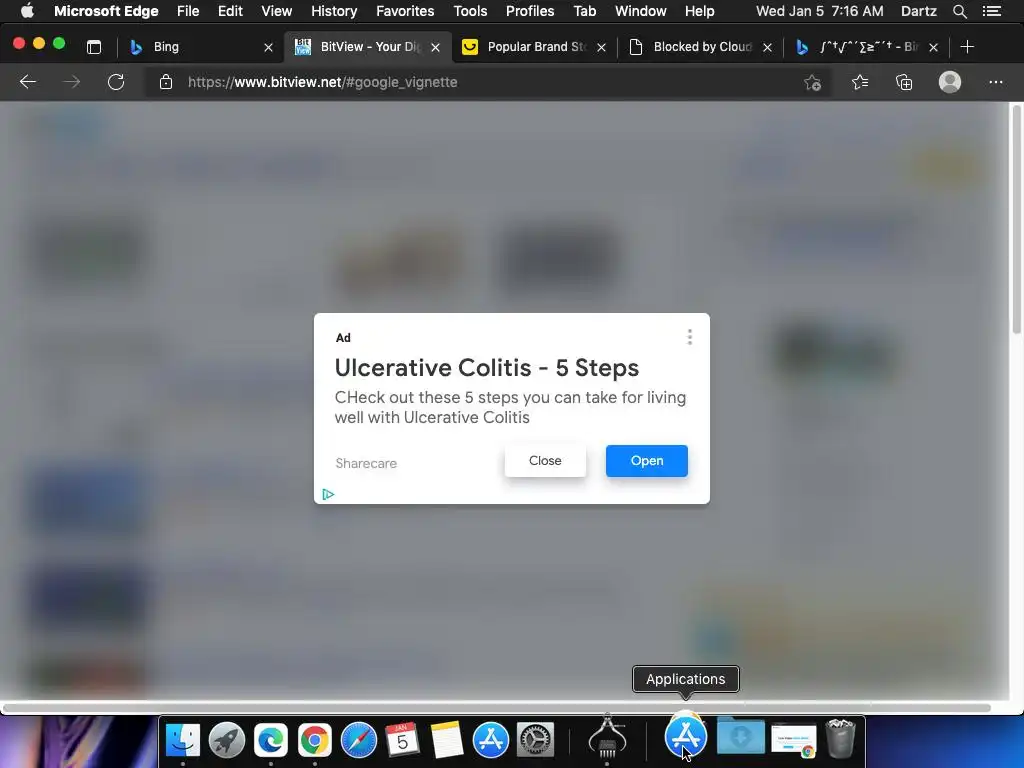The width and height of the screenshot is (1024, 768).
Task: View site information lock icon
Action: point(166,82)
